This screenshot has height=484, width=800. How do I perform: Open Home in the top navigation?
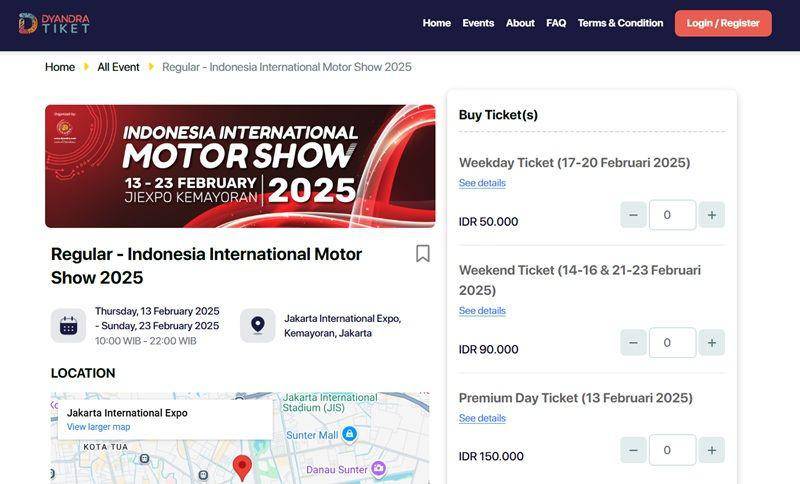436,23
